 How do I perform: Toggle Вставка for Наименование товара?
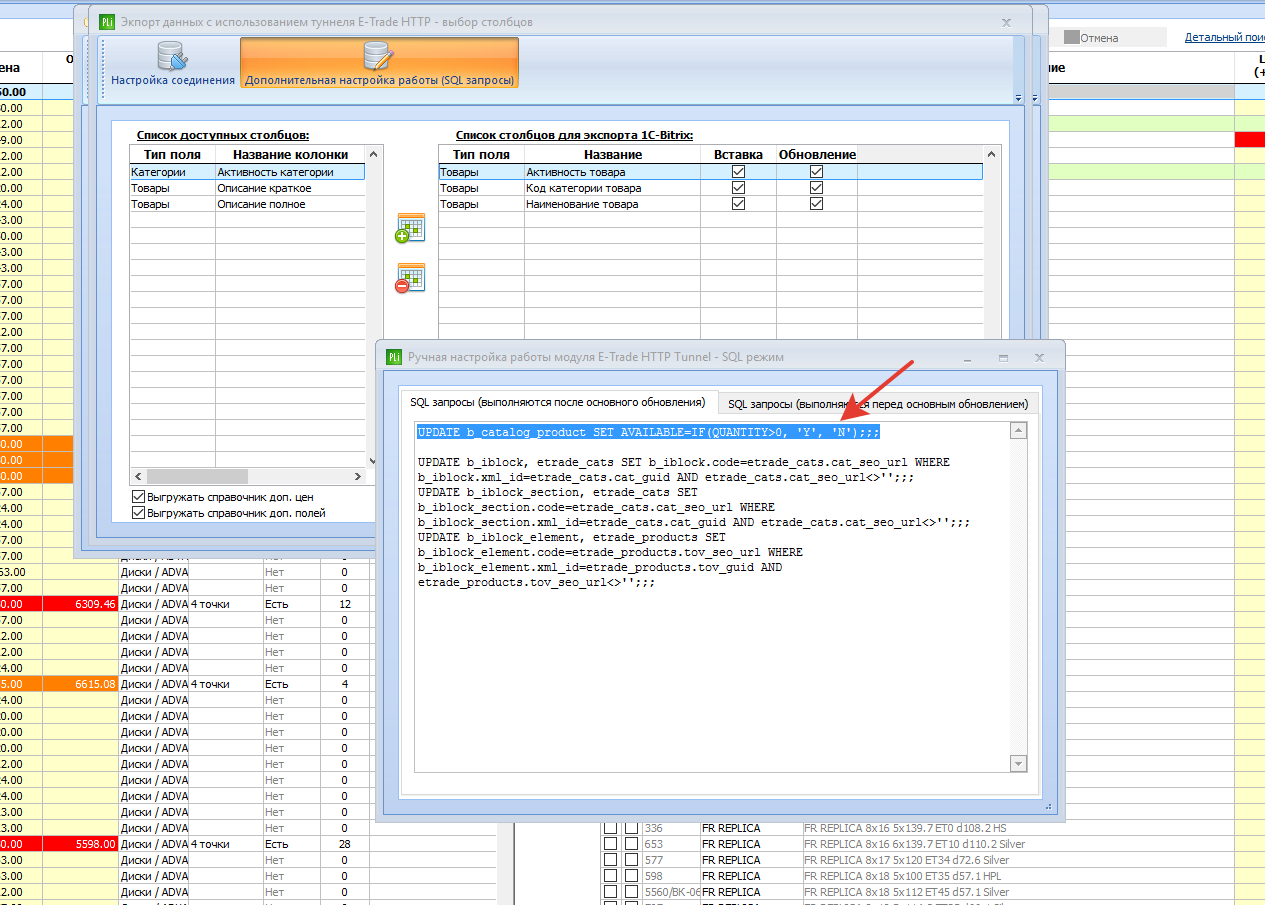739,204
